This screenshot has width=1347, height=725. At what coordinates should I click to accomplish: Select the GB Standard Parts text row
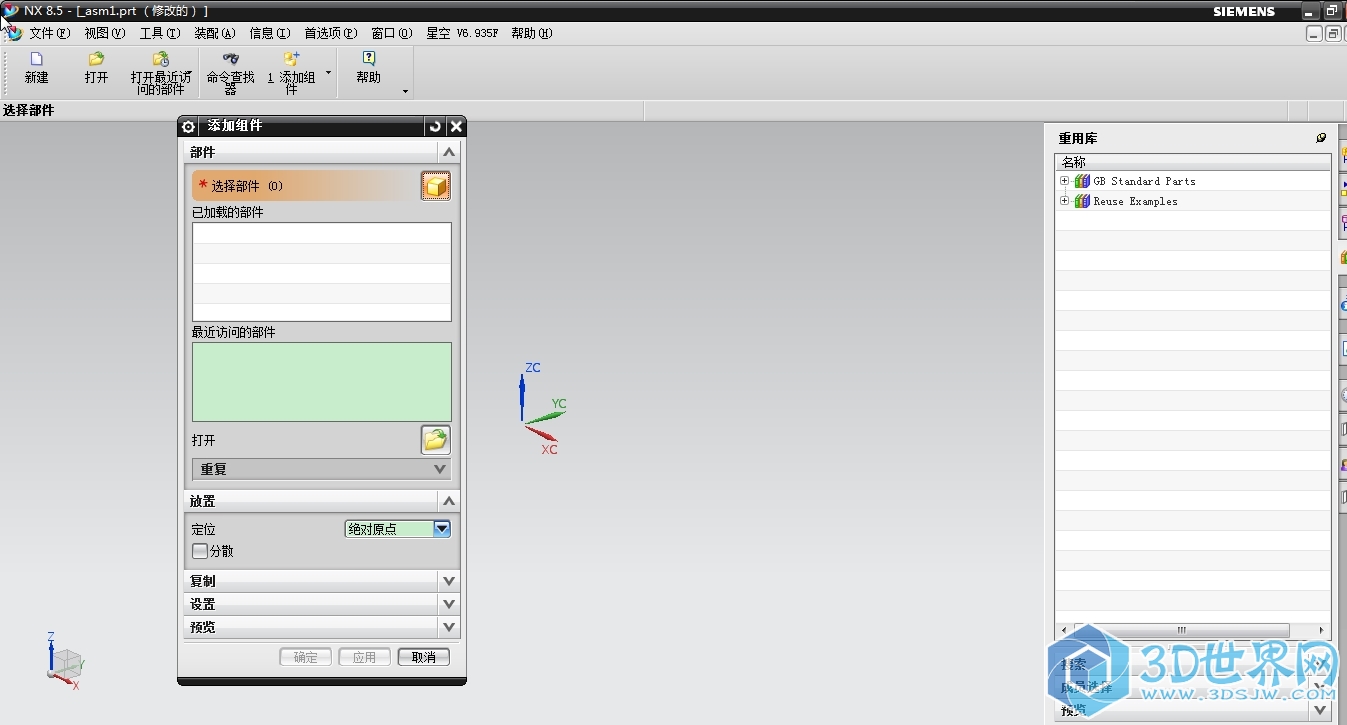tap(1144, 181)
